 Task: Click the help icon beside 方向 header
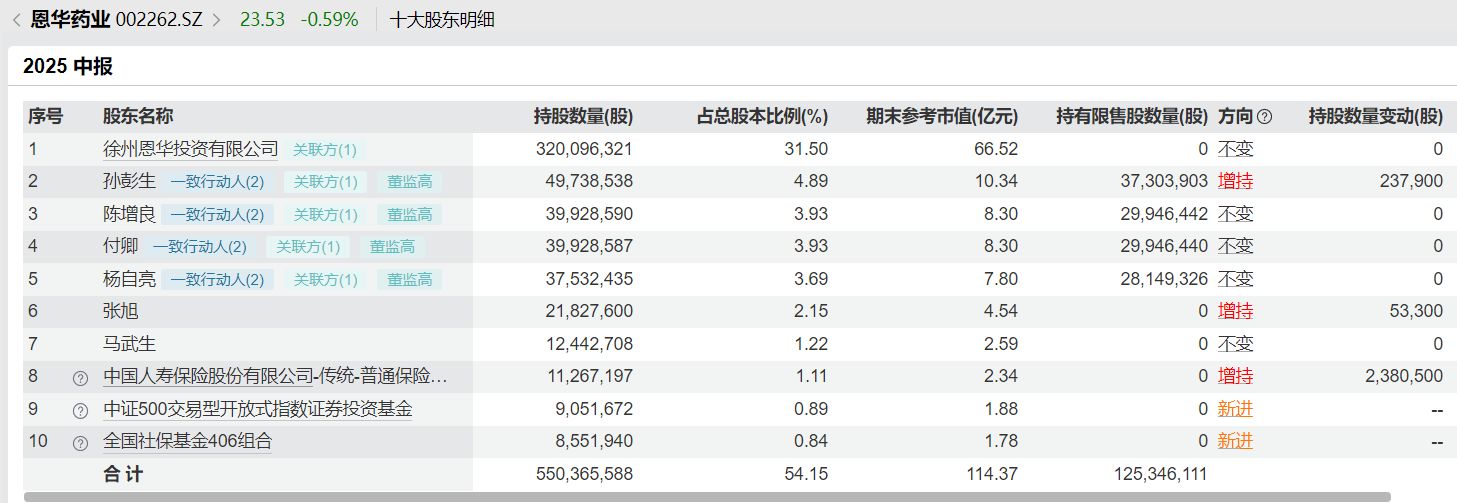(x=1264, y=117)
